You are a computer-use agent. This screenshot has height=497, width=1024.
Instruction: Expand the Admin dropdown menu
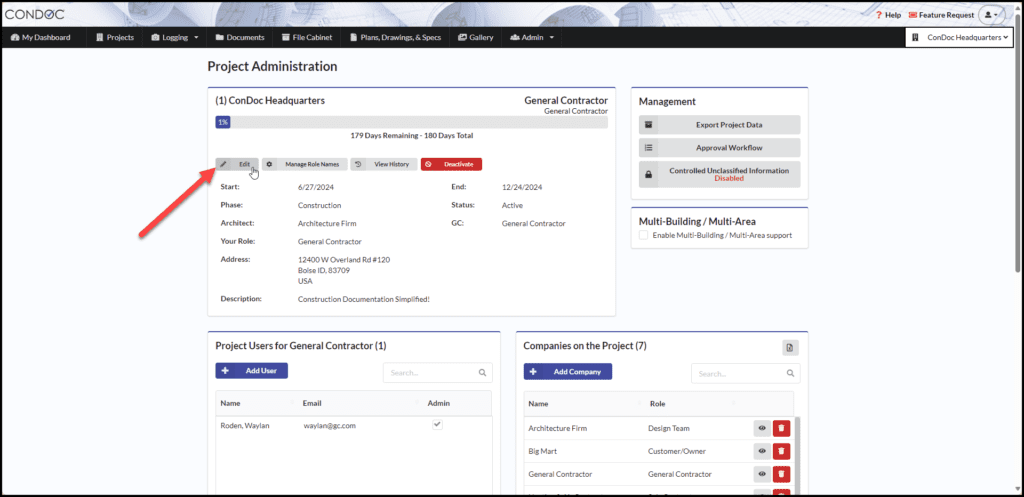[532, 37]
